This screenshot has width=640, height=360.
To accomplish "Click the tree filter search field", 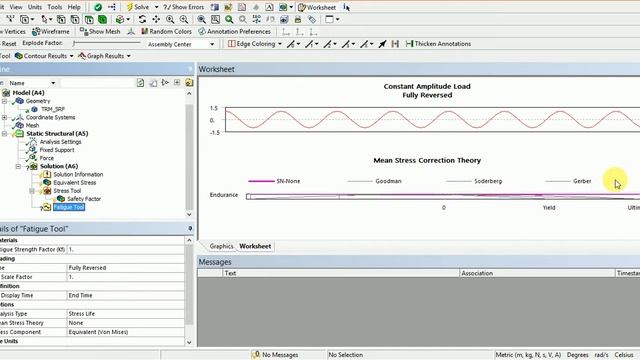I will pyautogui.click(x=97, y=83).
